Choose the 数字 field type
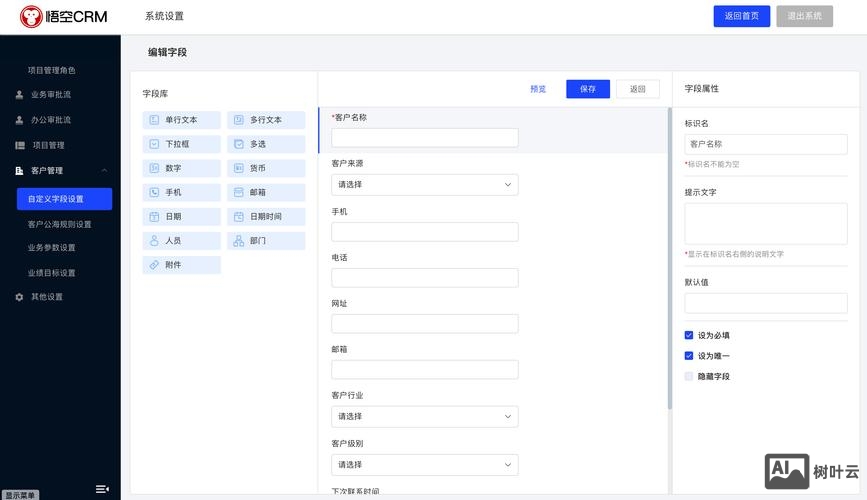Image resolution: width=867 pixels, height=500 pixels. coord(181,168)
